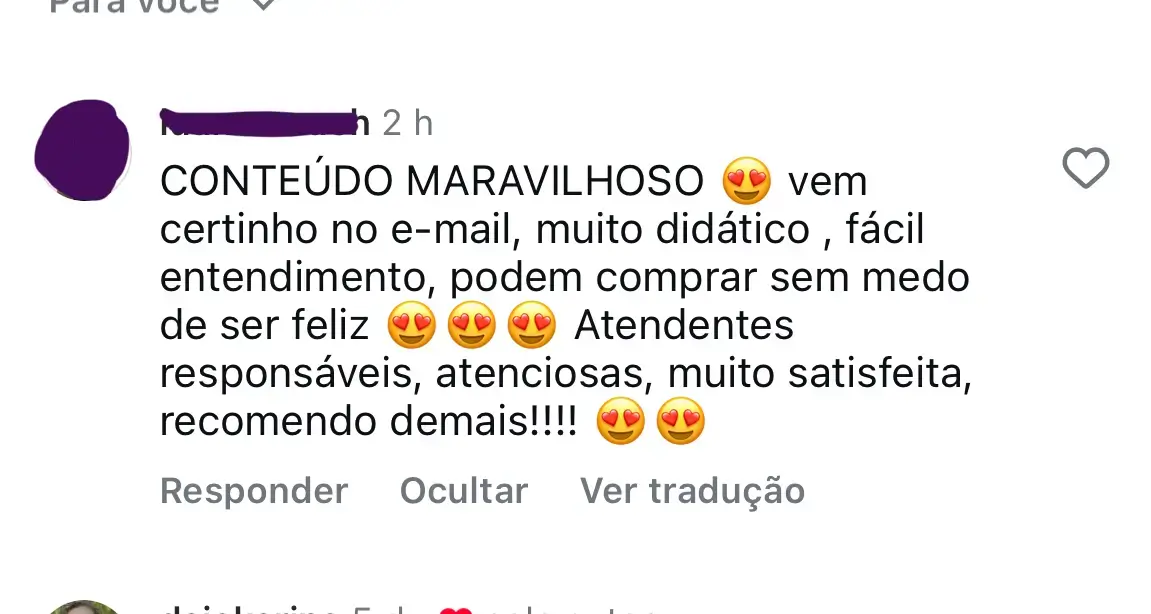Like the comment with the heart outline icon
The height and width of the screenshot is (614, 1151).
(x=1086, y=168)
